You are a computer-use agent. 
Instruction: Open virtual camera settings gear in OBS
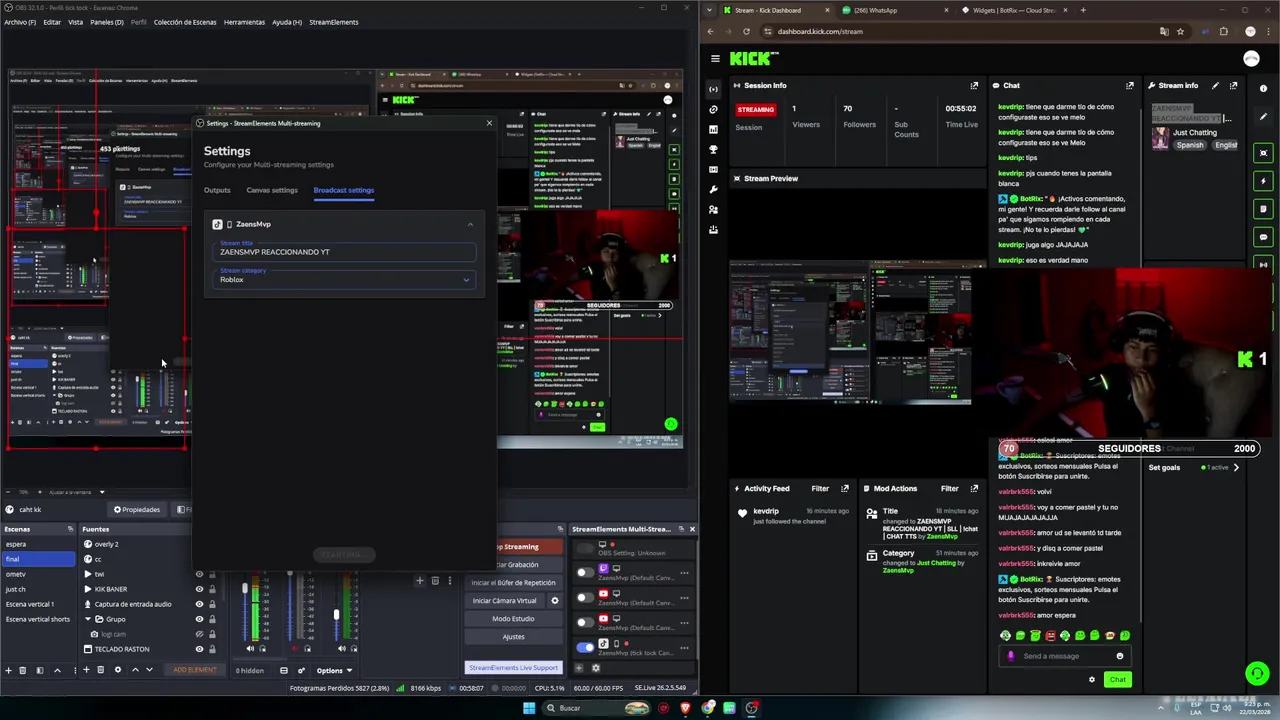[555, 601]
